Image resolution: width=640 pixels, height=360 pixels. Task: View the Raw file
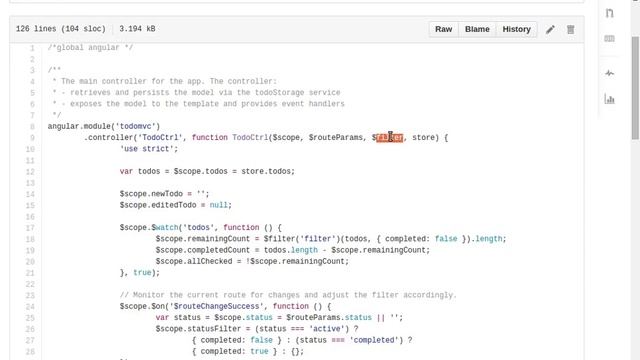(x=444, y=29)
